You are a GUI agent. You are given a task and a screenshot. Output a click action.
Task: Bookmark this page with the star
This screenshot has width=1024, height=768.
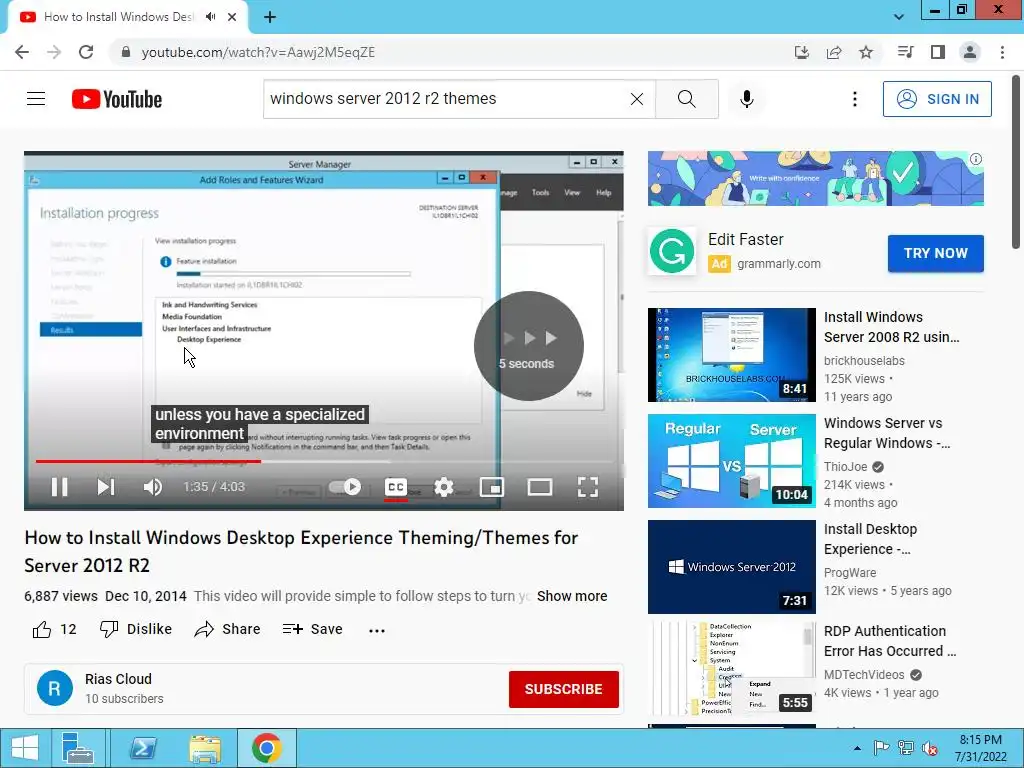tap(866, 52)
